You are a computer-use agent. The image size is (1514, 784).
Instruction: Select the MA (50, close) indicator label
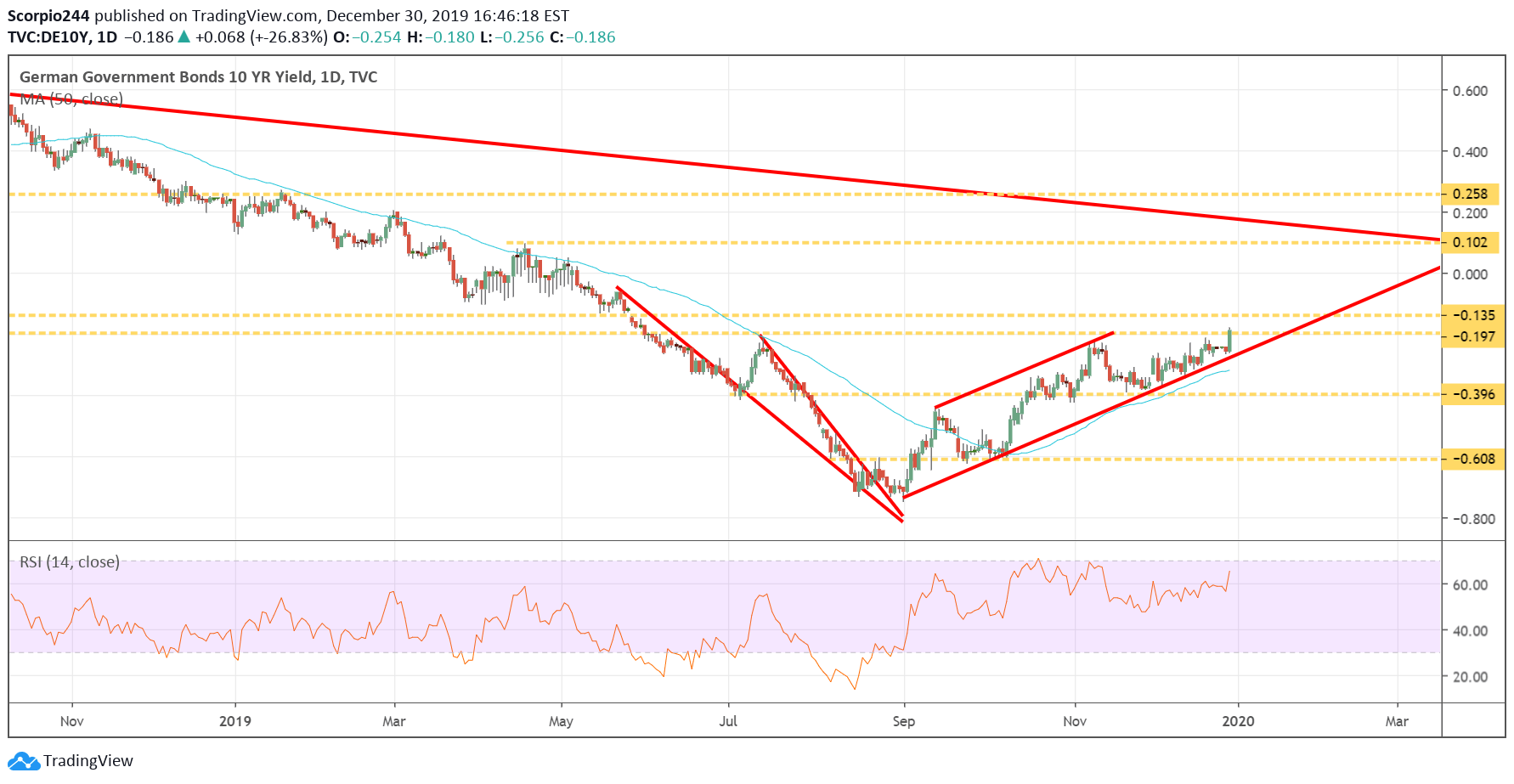71,99
